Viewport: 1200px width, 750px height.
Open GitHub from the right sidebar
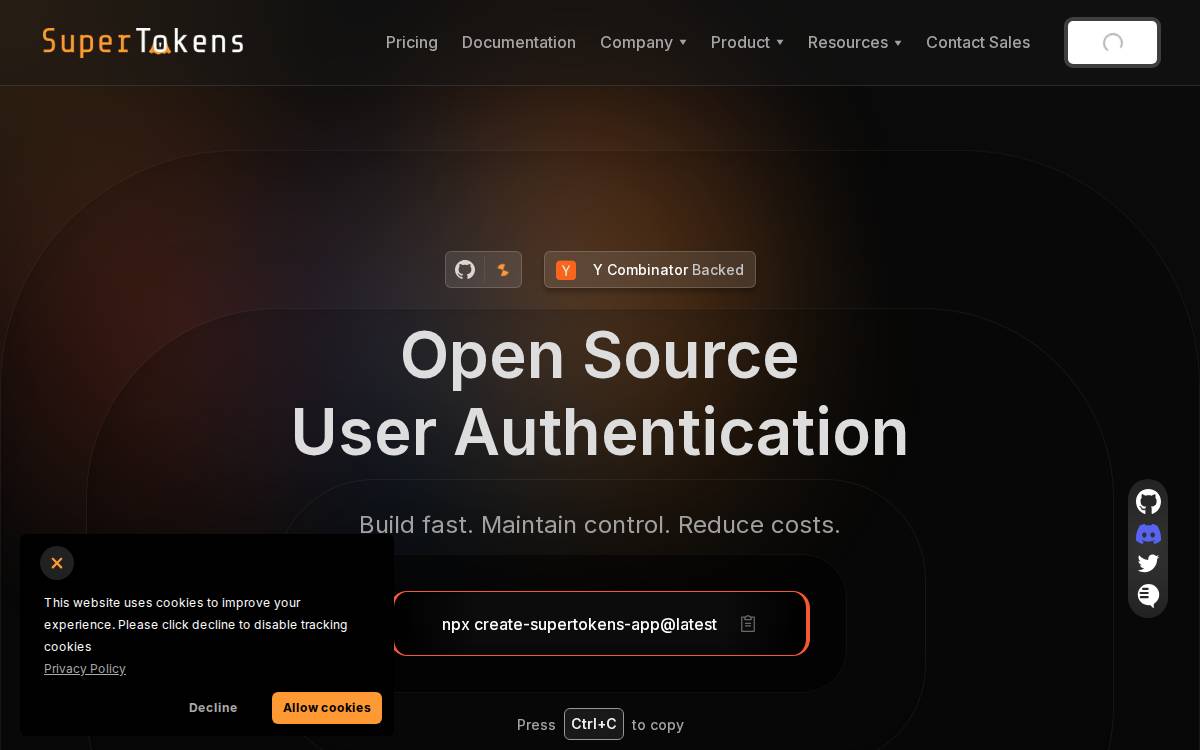1148,502
